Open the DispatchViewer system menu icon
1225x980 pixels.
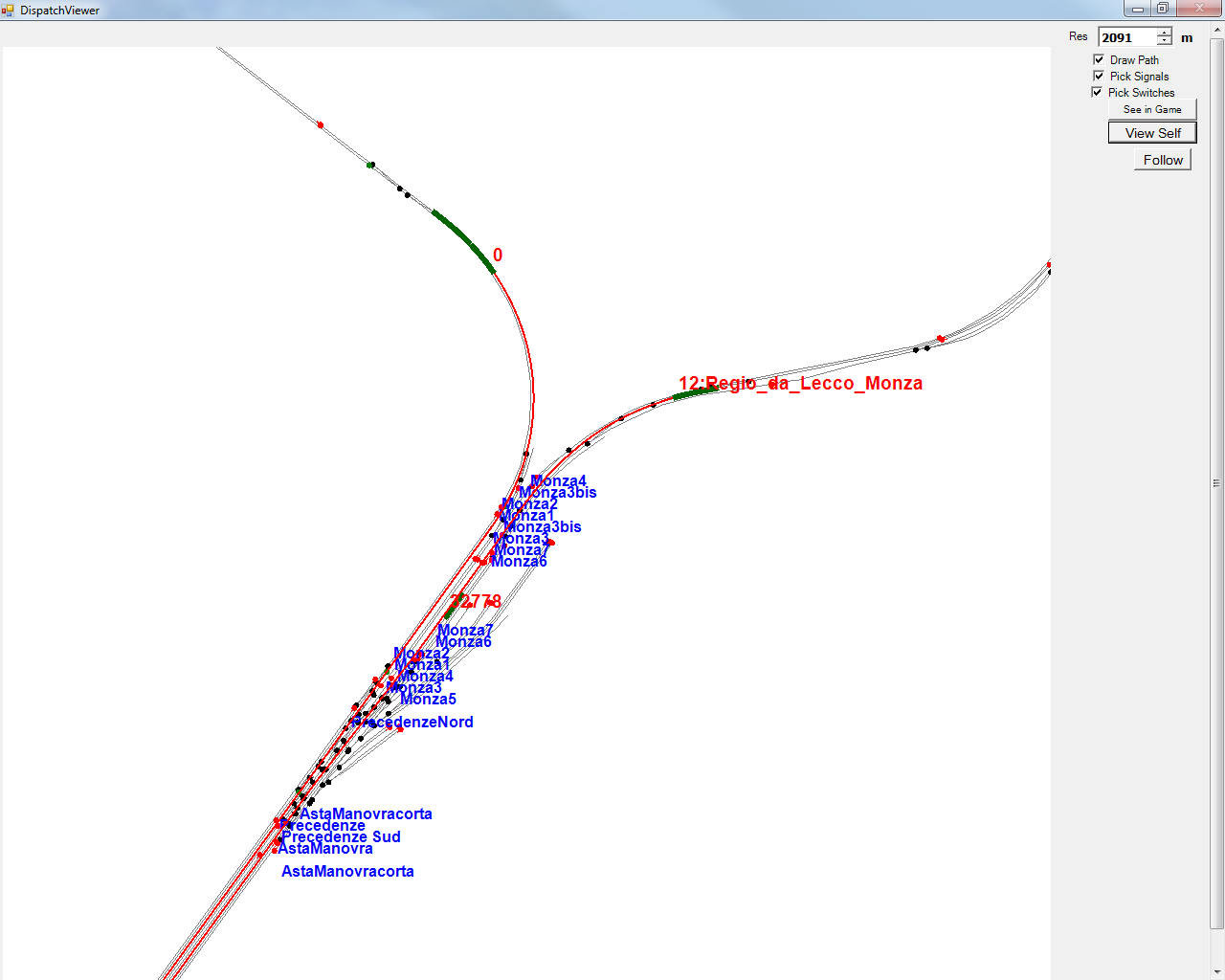click(x=9, y=10)
